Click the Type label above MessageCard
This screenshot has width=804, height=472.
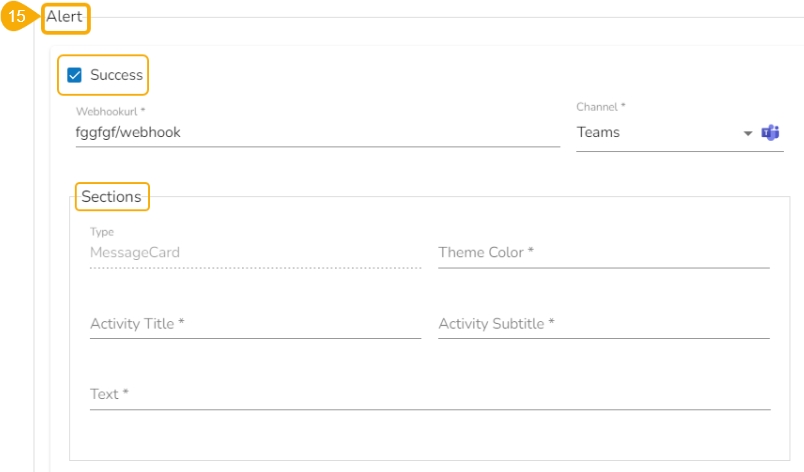coord(102,232)
